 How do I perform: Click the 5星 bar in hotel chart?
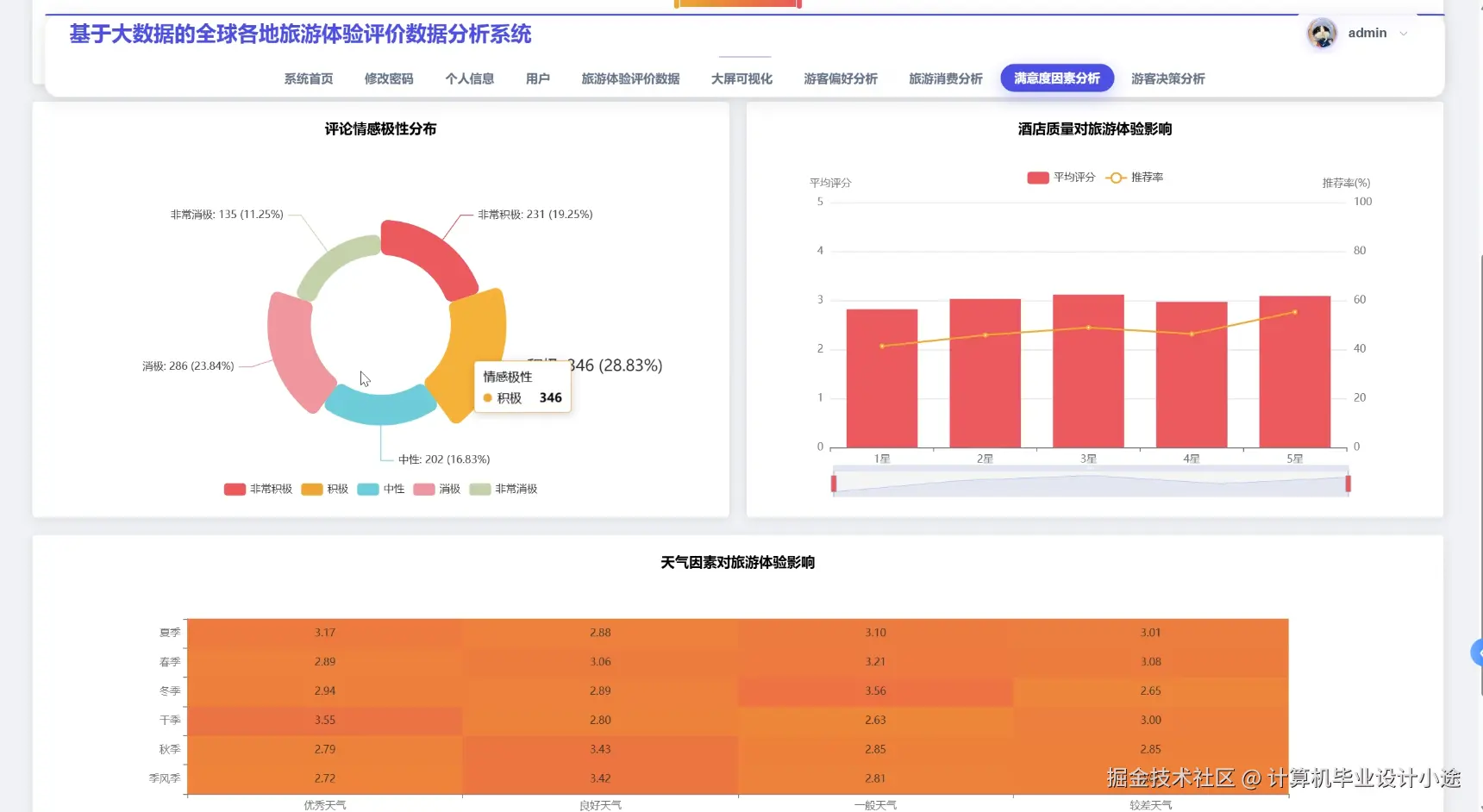coord(1295,372)
